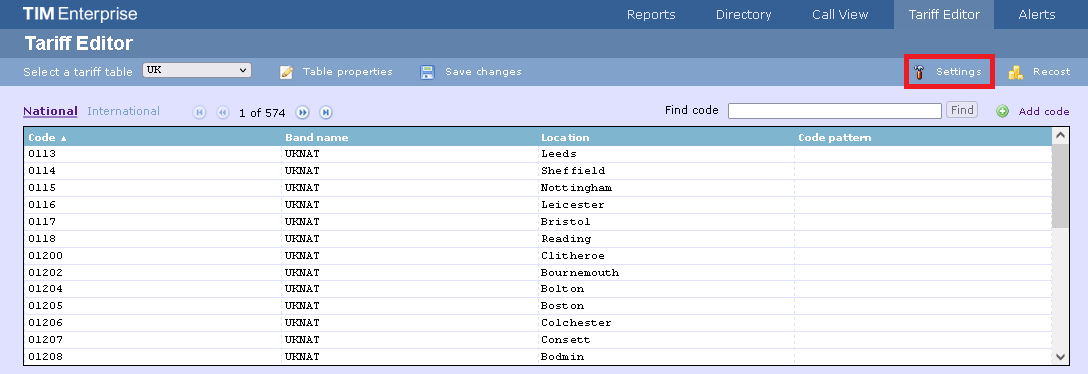Image resolution: width=1088 pixels, height=374 pixels.
Task: Select code 01200 cell
Action: [x=153, y=256]
